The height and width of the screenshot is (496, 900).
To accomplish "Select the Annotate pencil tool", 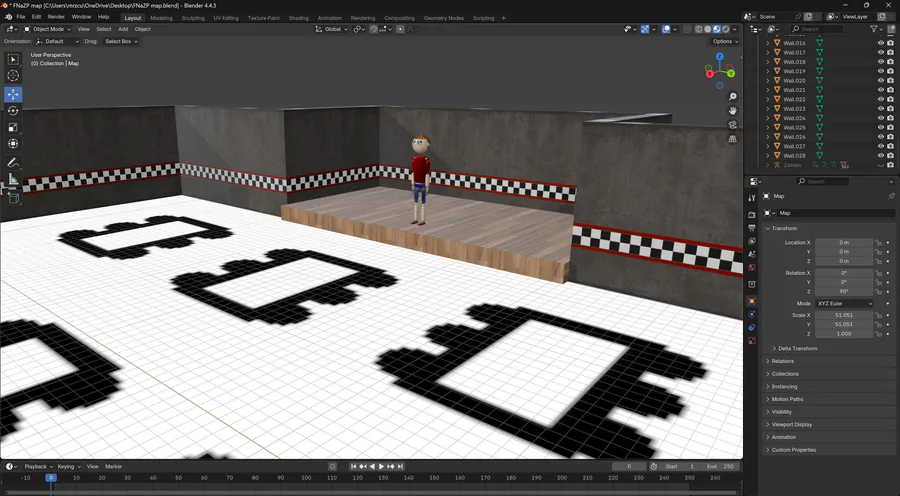I will (13, 163).
